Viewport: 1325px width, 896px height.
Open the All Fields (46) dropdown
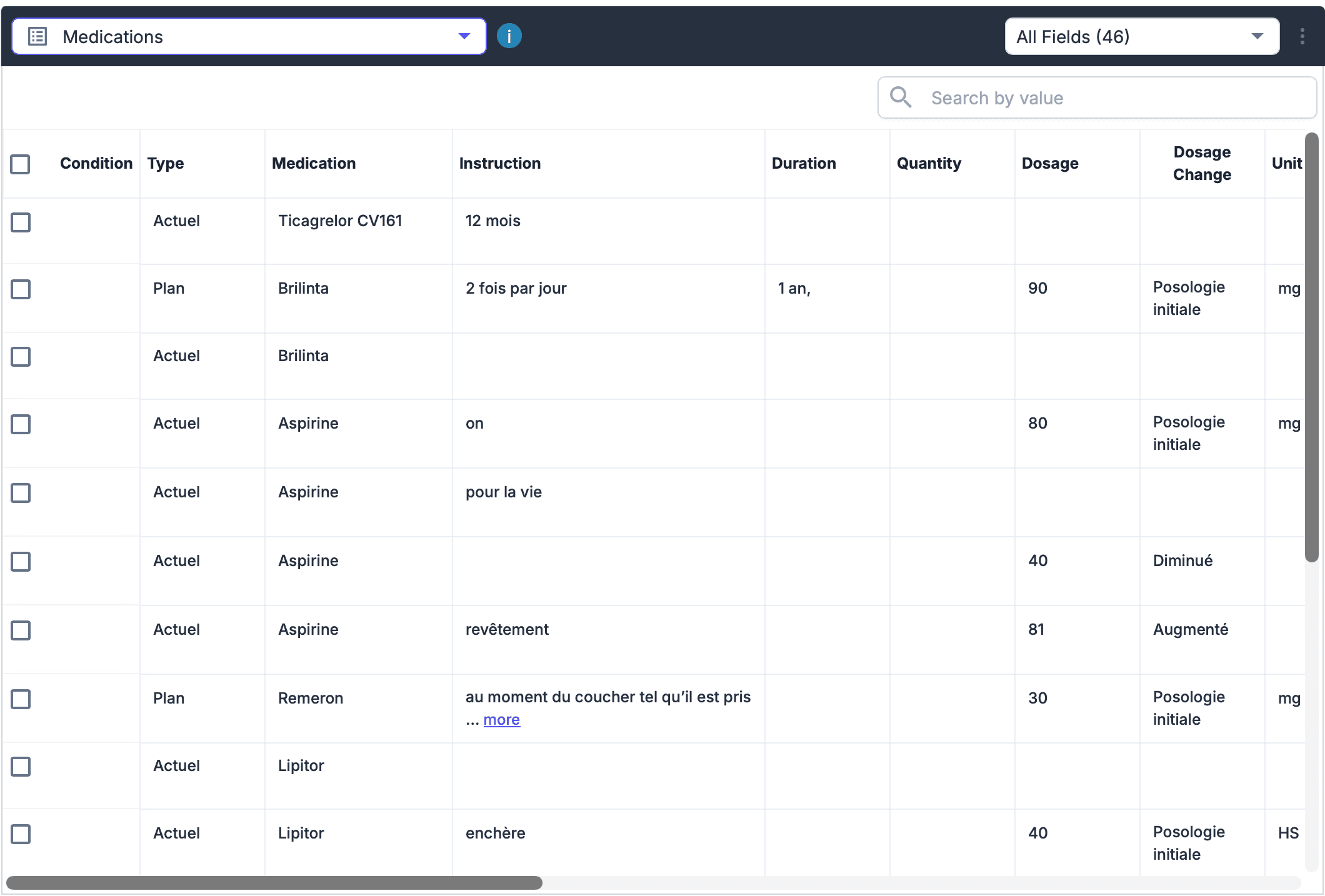1257,36
